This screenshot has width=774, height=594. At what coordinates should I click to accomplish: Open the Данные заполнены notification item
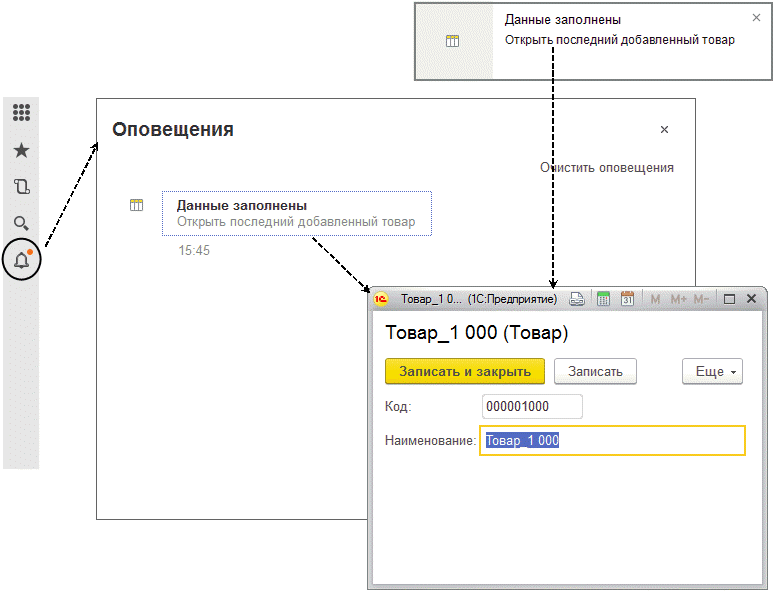click(297, 213)
